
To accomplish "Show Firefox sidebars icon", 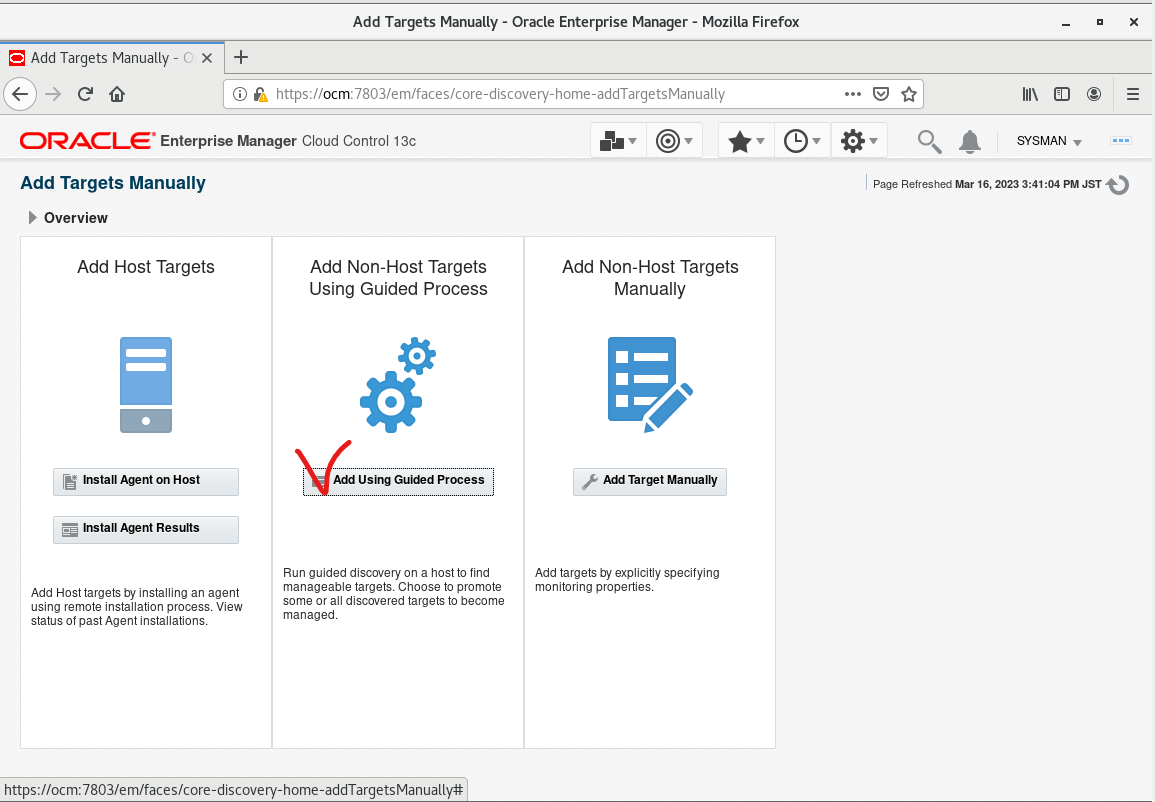I will [x=1061, y=94].
